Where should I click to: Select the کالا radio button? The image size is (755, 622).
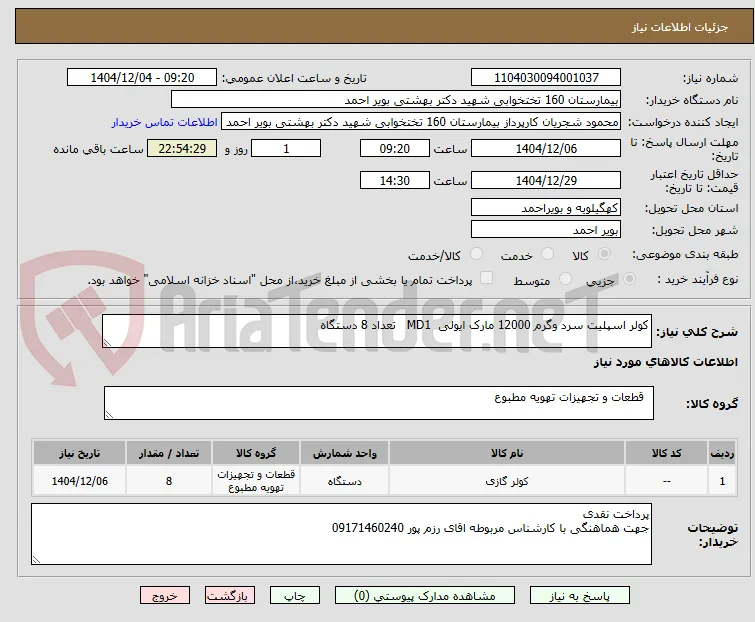pos(604,254)
